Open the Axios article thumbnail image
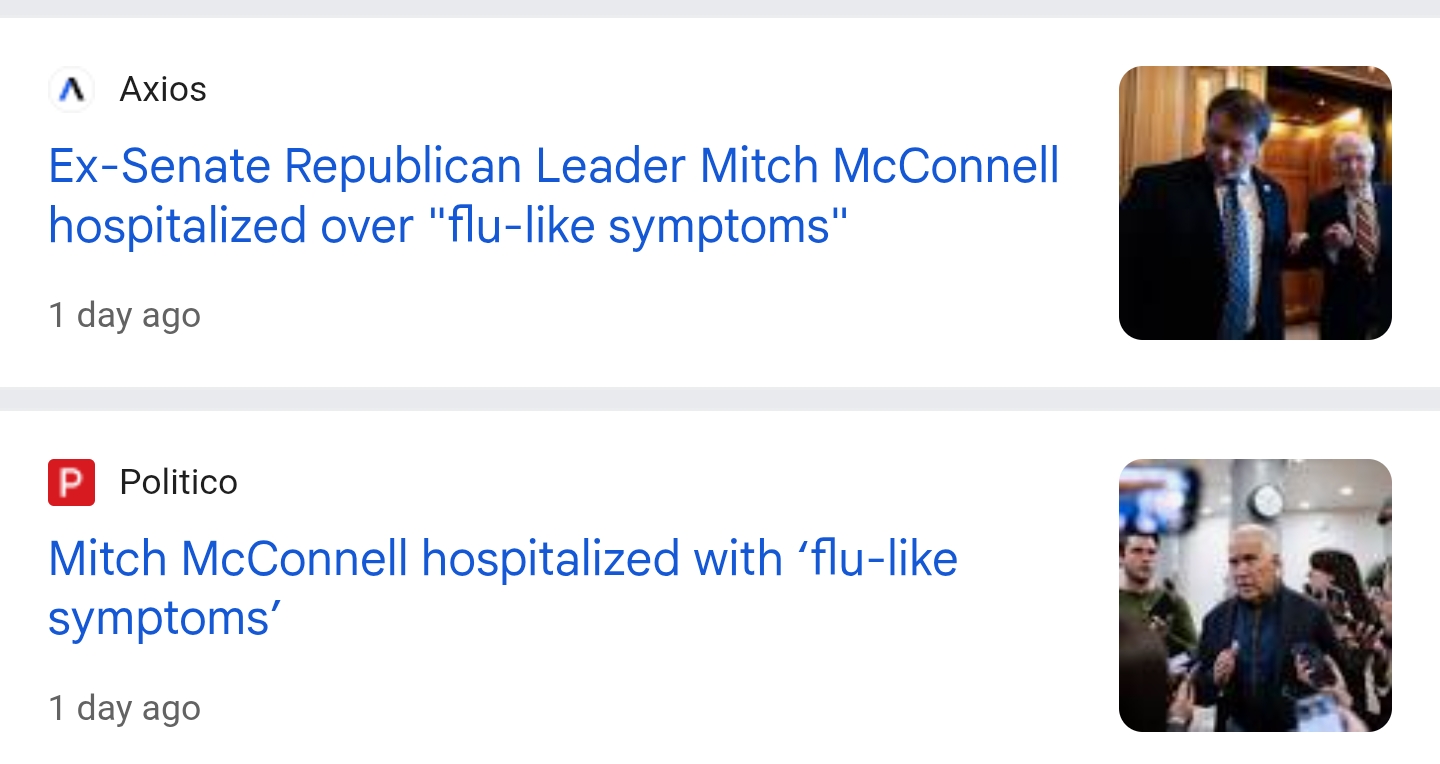 point(1255,203)
